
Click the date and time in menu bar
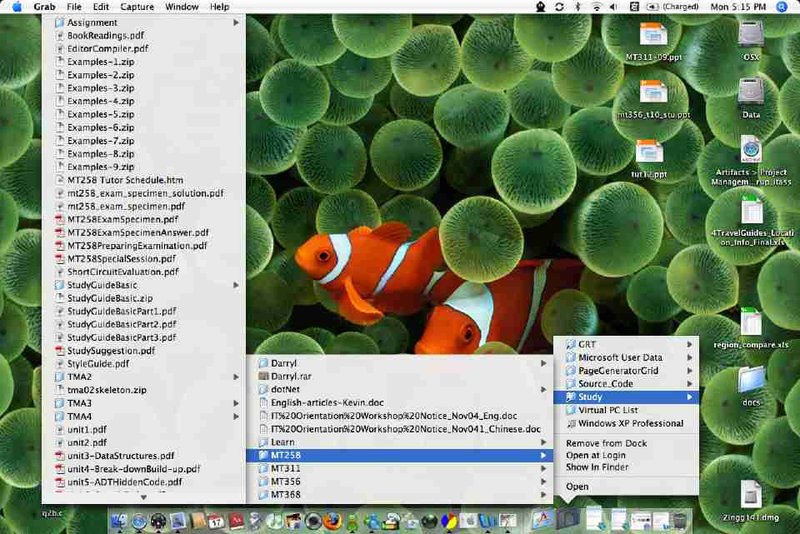(x=738, y=7)
